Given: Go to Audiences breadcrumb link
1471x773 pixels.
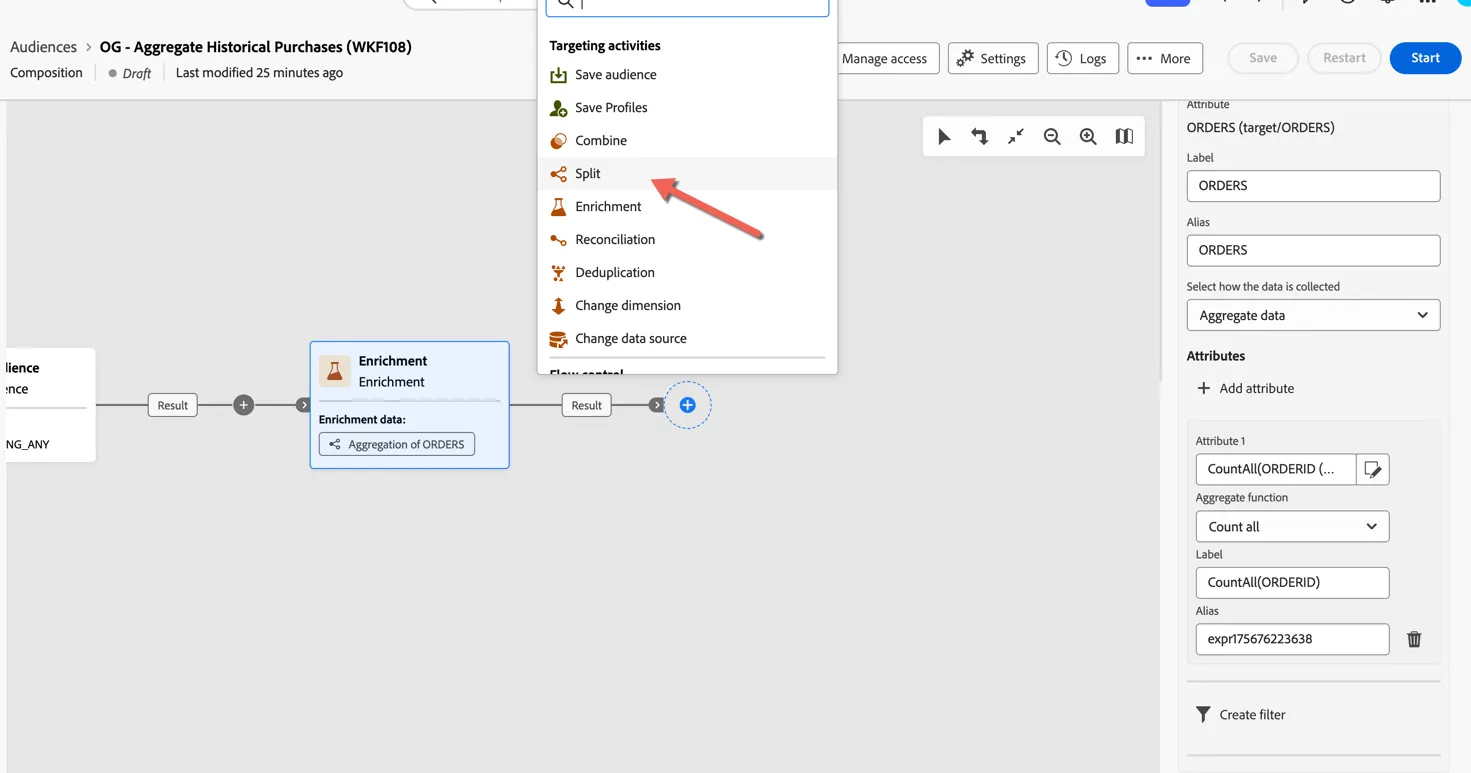Looking at the screenshot, I should point(43,47).
